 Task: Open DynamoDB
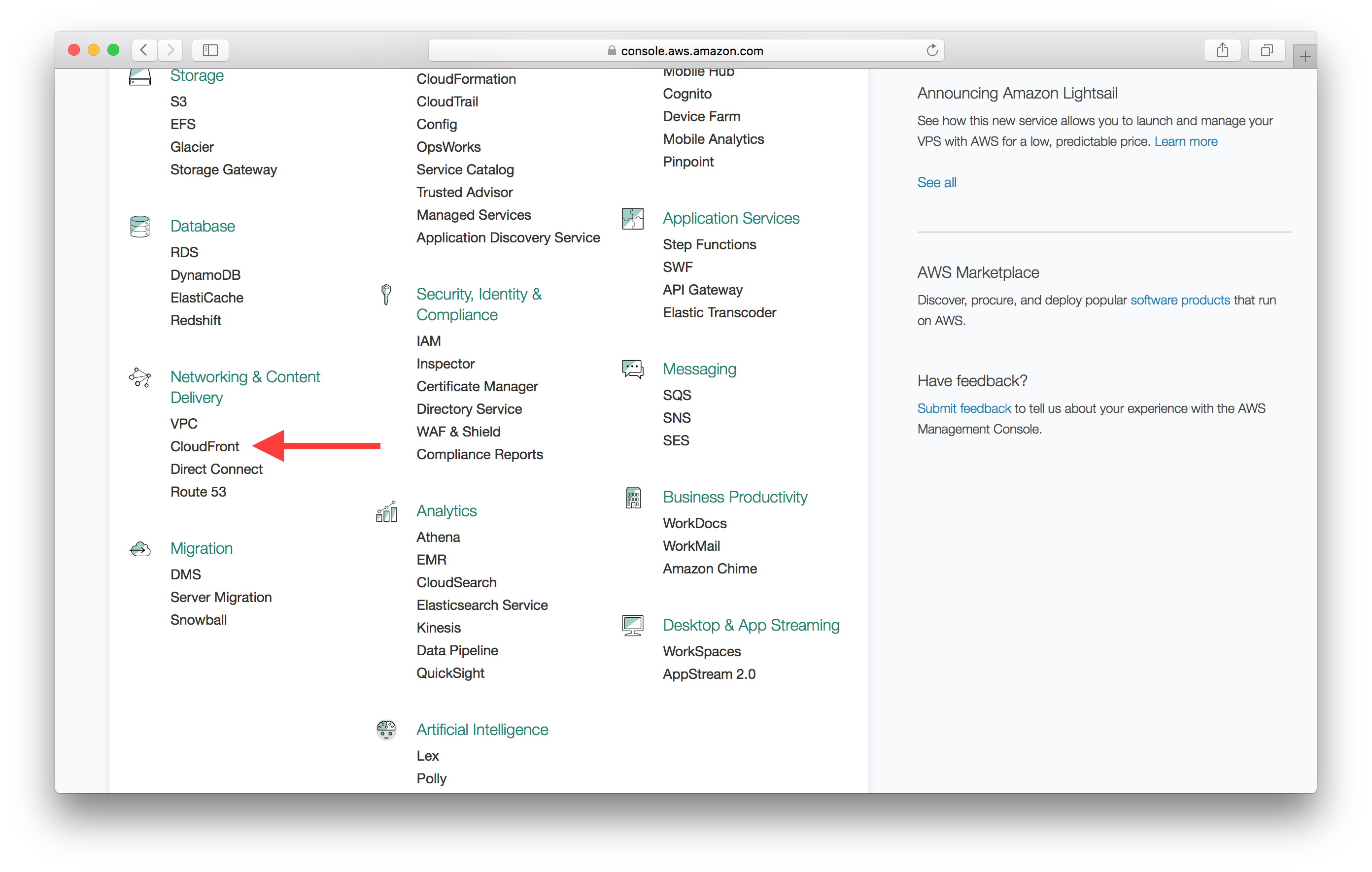pos(205,275)
